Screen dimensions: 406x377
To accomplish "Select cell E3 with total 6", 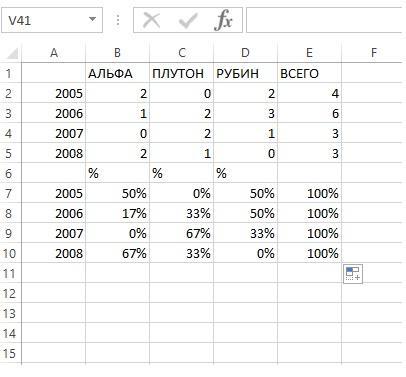I will tap(309, 113).
